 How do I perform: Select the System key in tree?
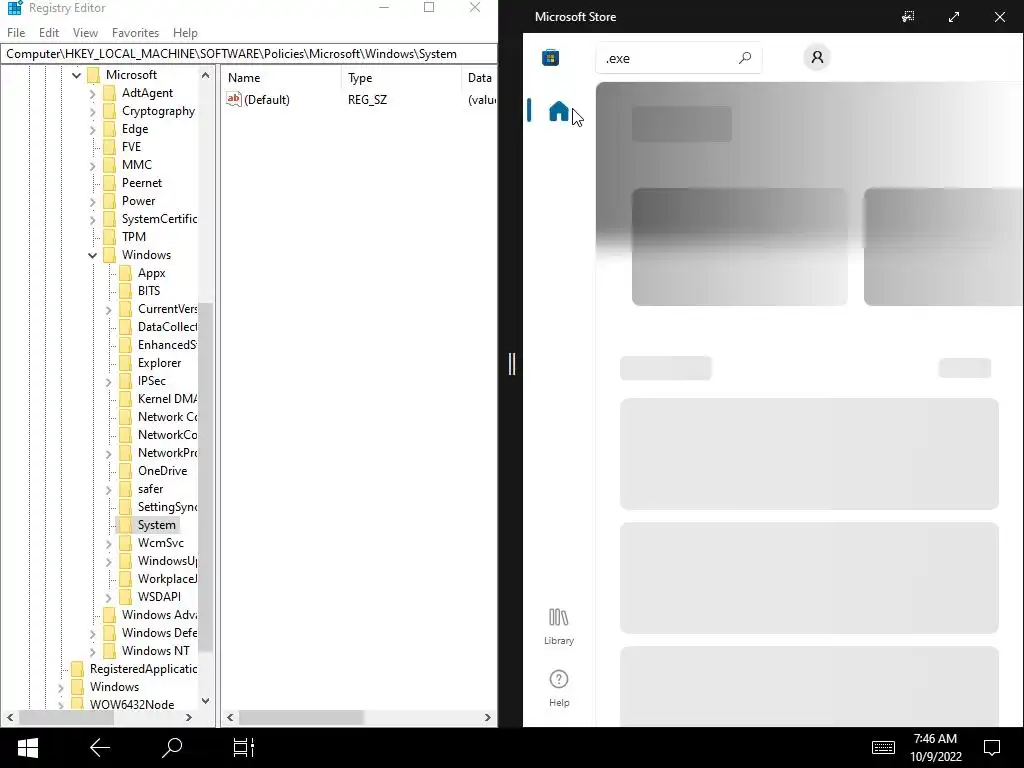(x=157, y=525)
